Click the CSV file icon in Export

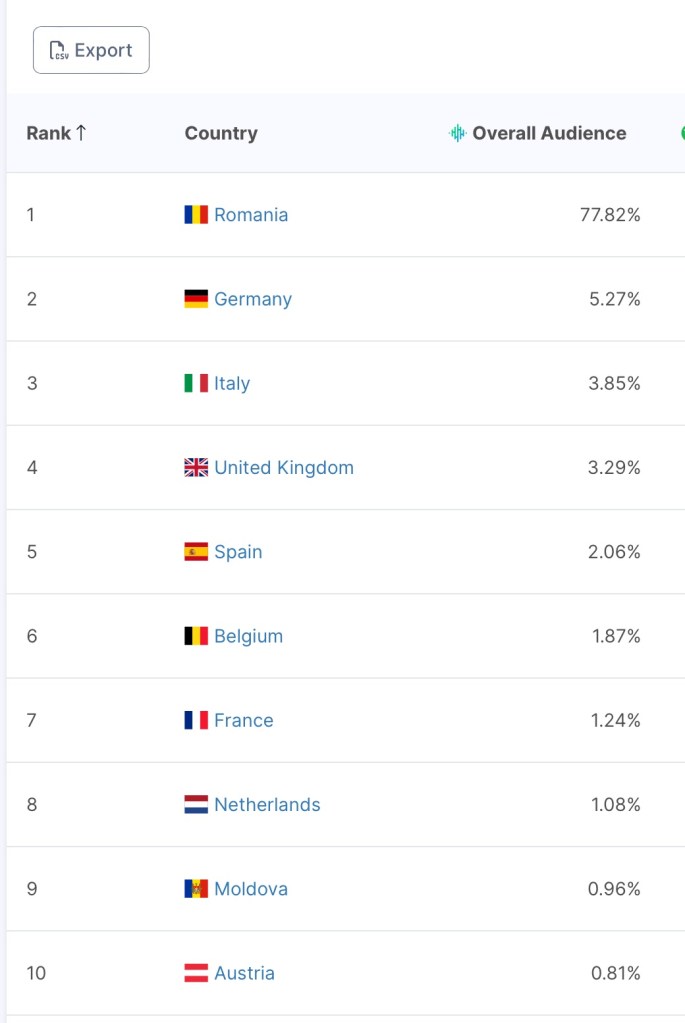(x=59, y=51)
